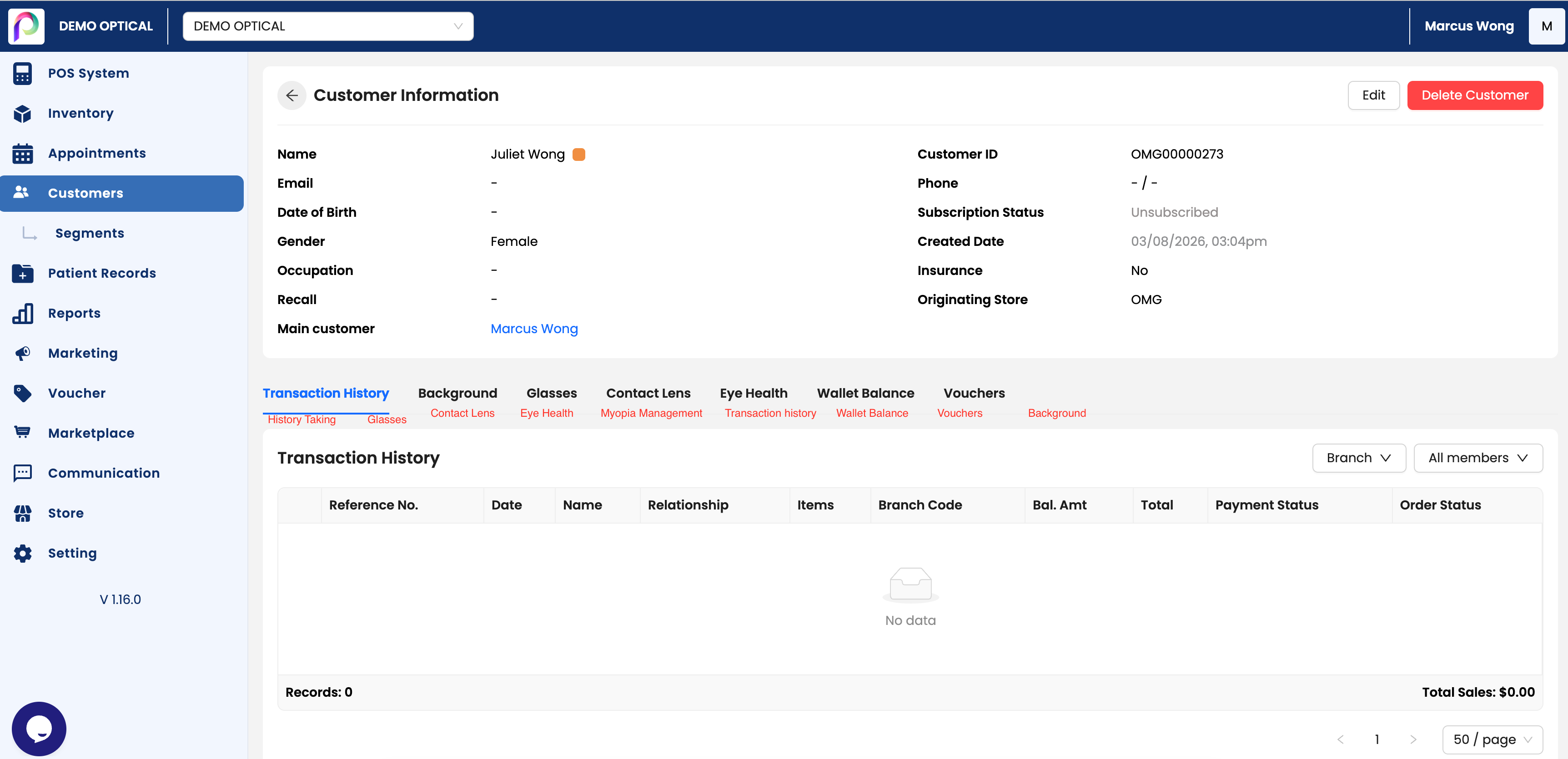Click the Records: 0 text
Screen dimensions: 1568x759
(x=319, y=693)
